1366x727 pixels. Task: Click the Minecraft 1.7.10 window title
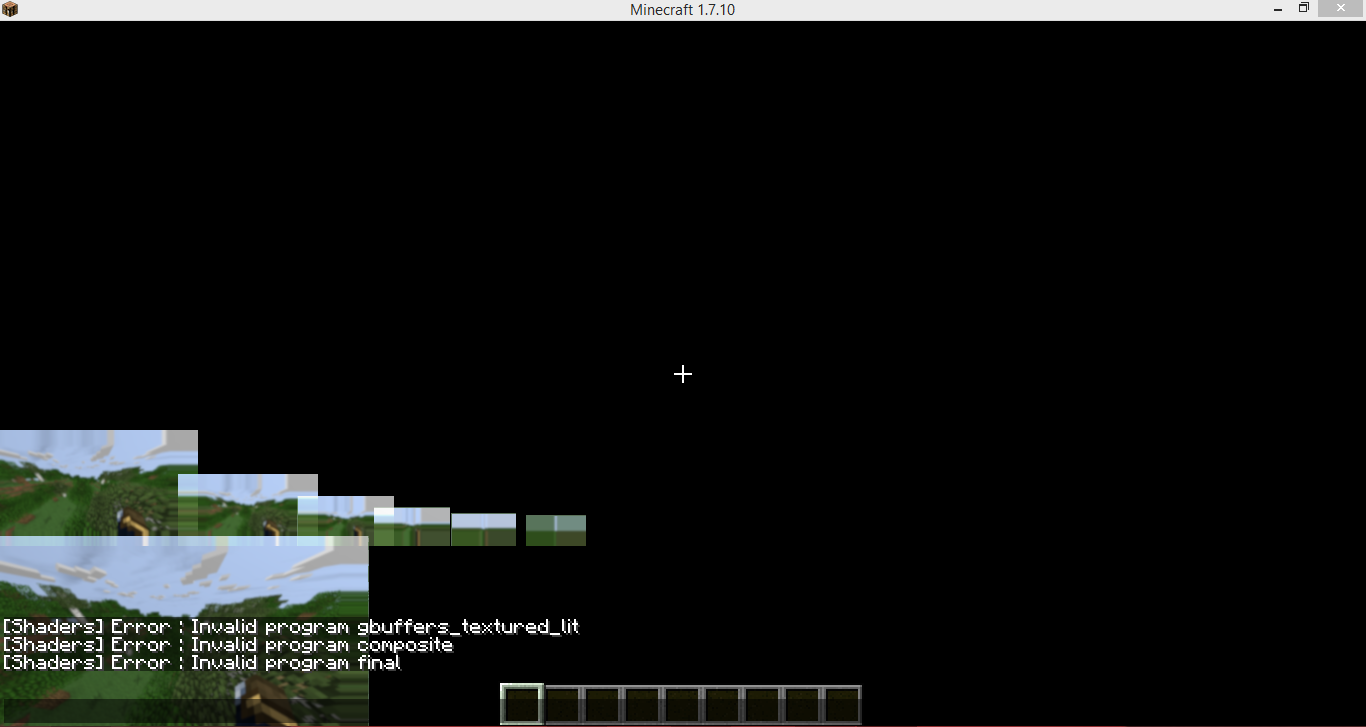683,10
